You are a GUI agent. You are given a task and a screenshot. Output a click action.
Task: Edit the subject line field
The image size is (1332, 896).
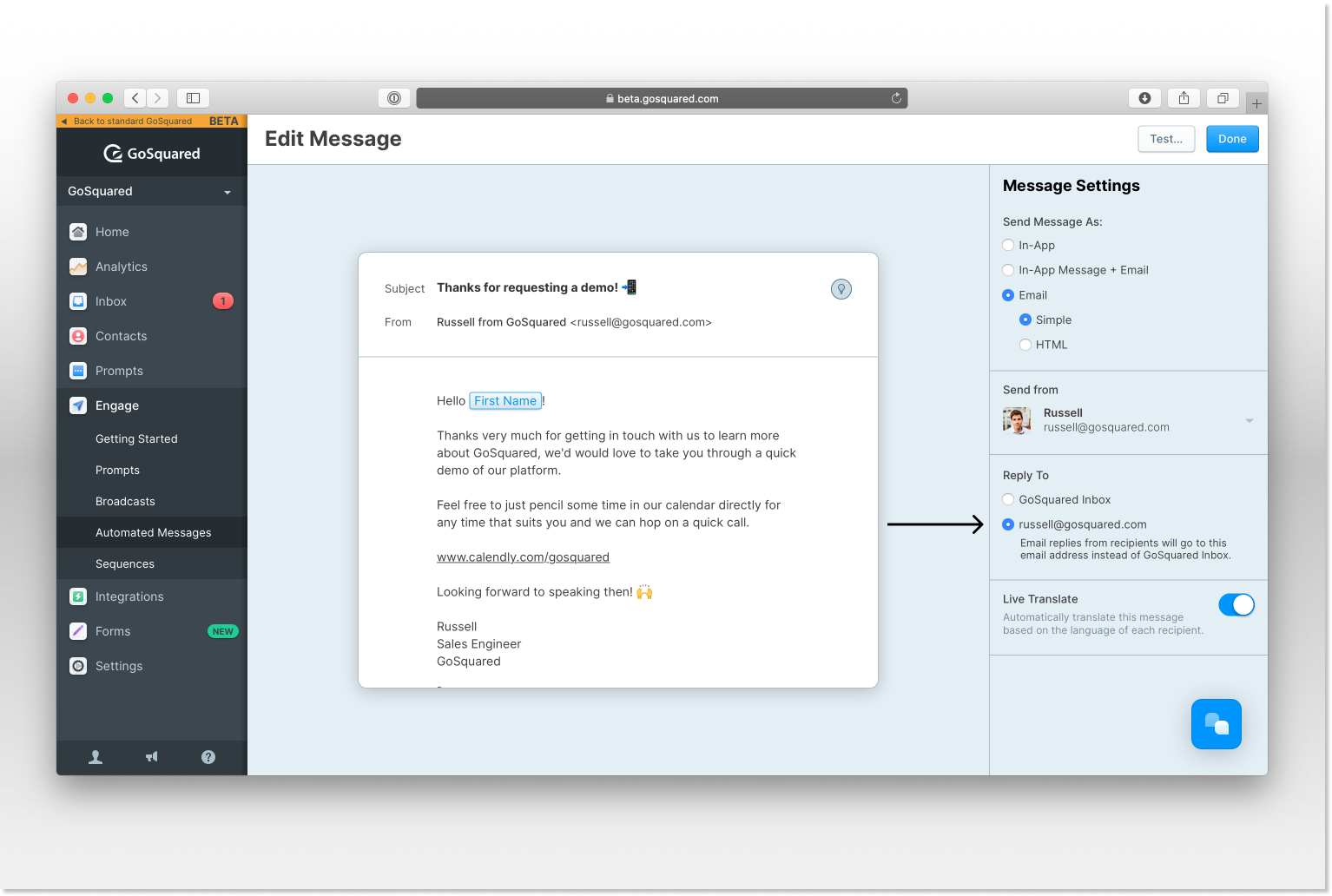tap(537, 287)
